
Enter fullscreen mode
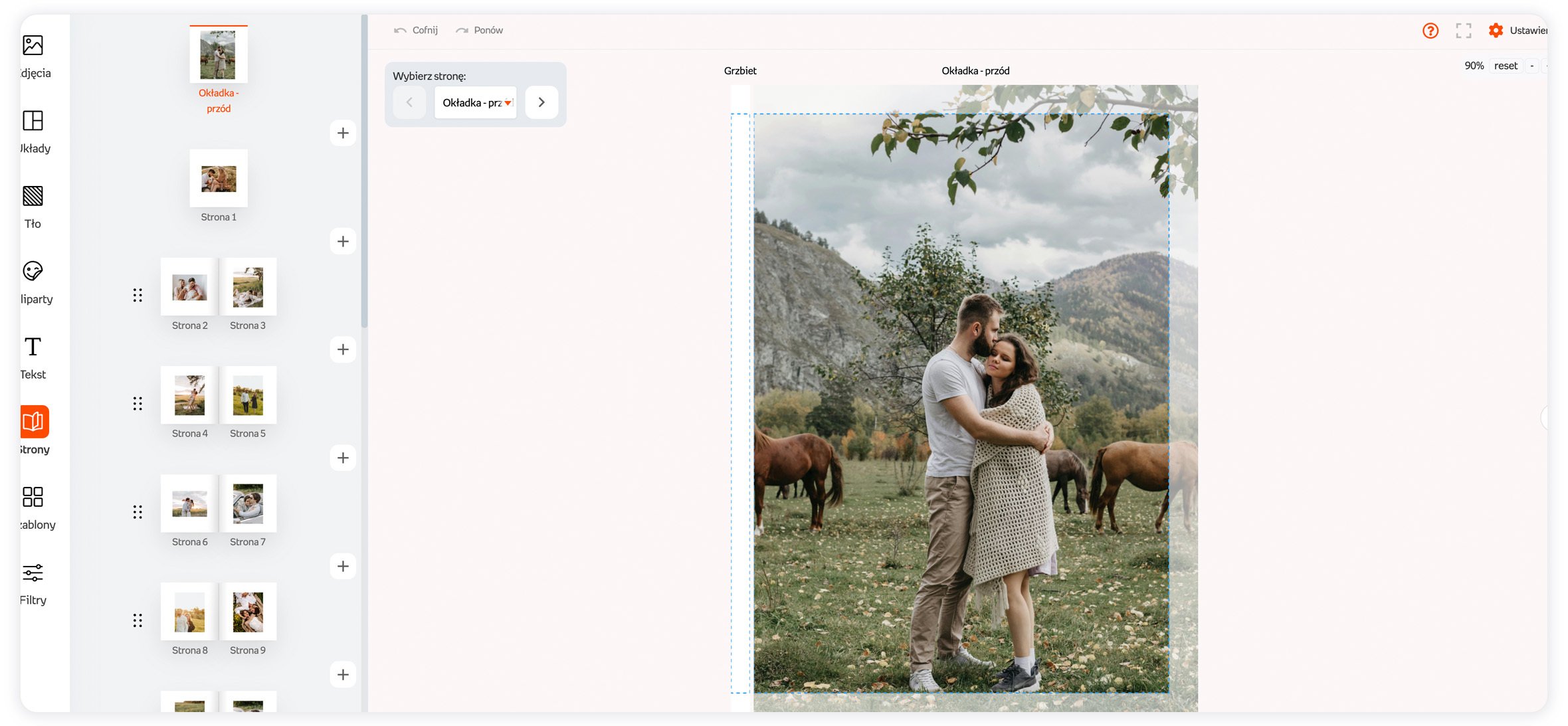pos(1463,31)
